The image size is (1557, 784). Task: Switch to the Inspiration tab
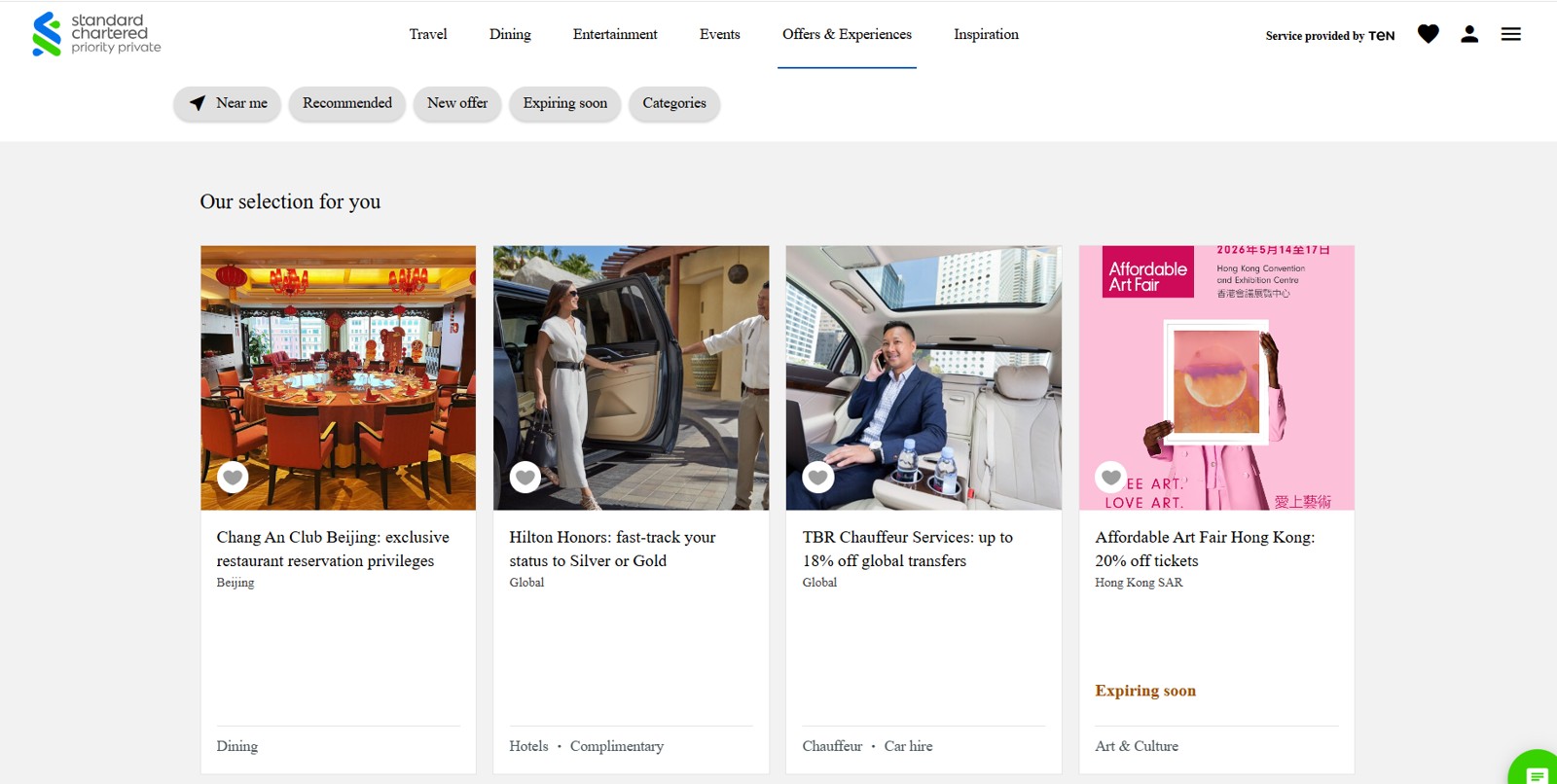[x=986, y=34]
